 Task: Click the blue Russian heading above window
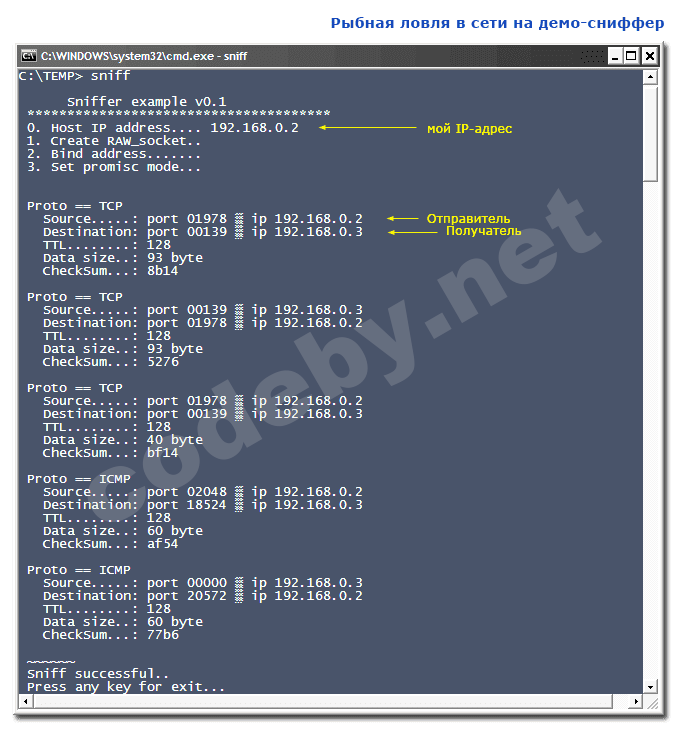point(497,23)
